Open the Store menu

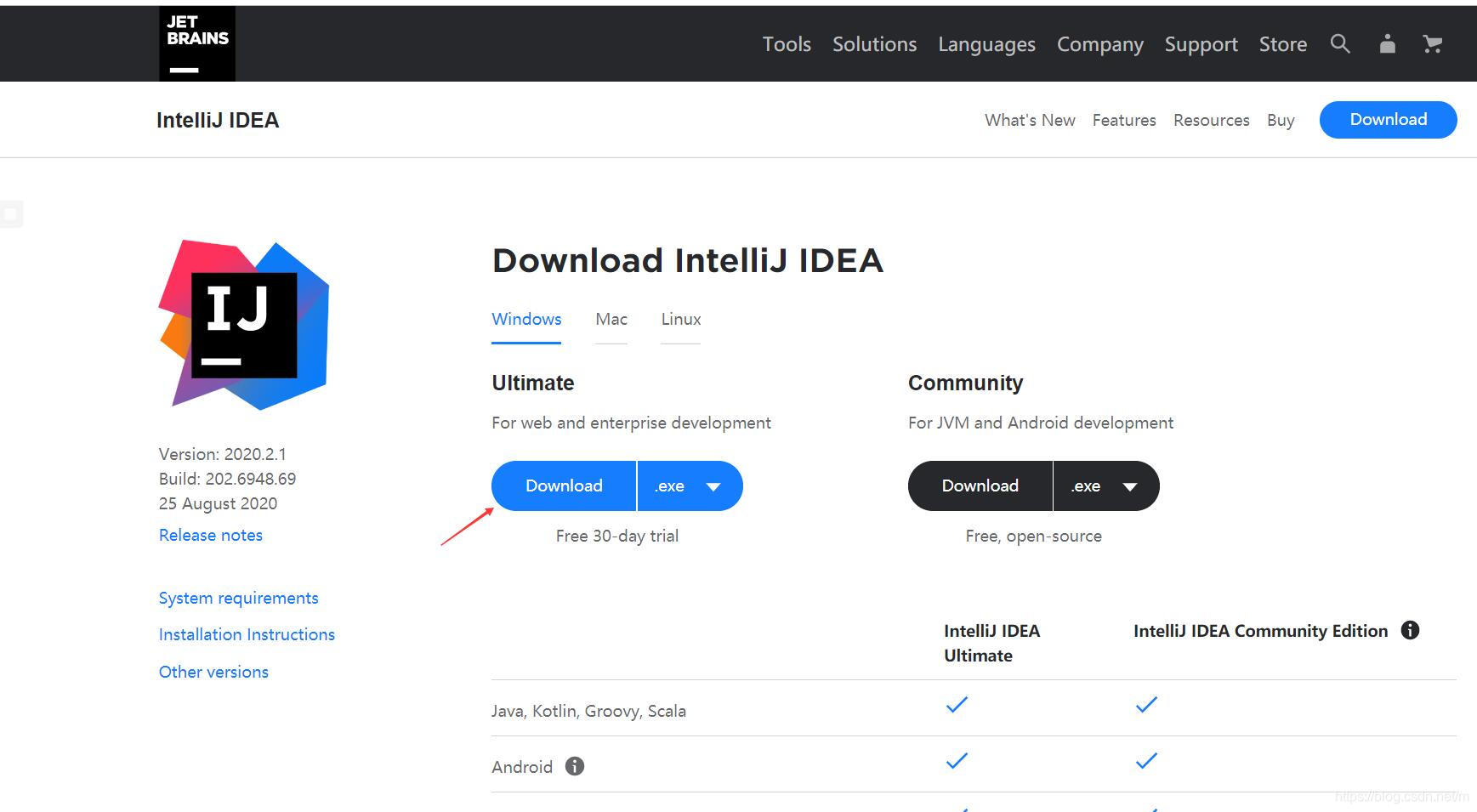click(1282, 44)
